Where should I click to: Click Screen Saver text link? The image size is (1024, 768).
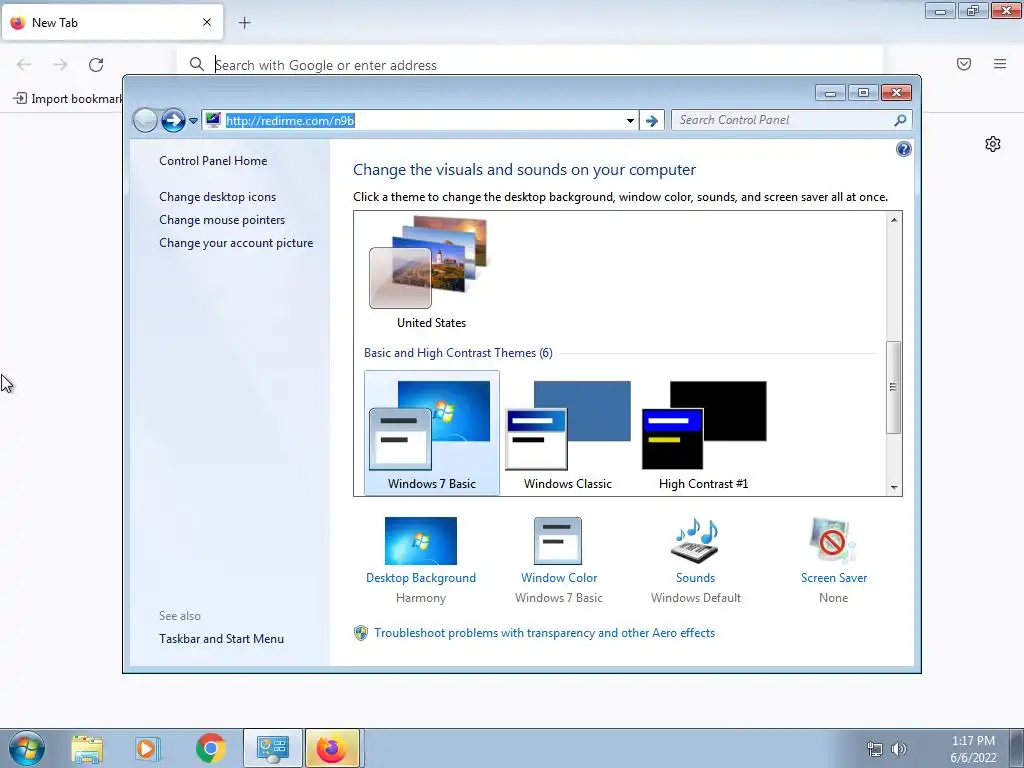(x=834, y=578)
